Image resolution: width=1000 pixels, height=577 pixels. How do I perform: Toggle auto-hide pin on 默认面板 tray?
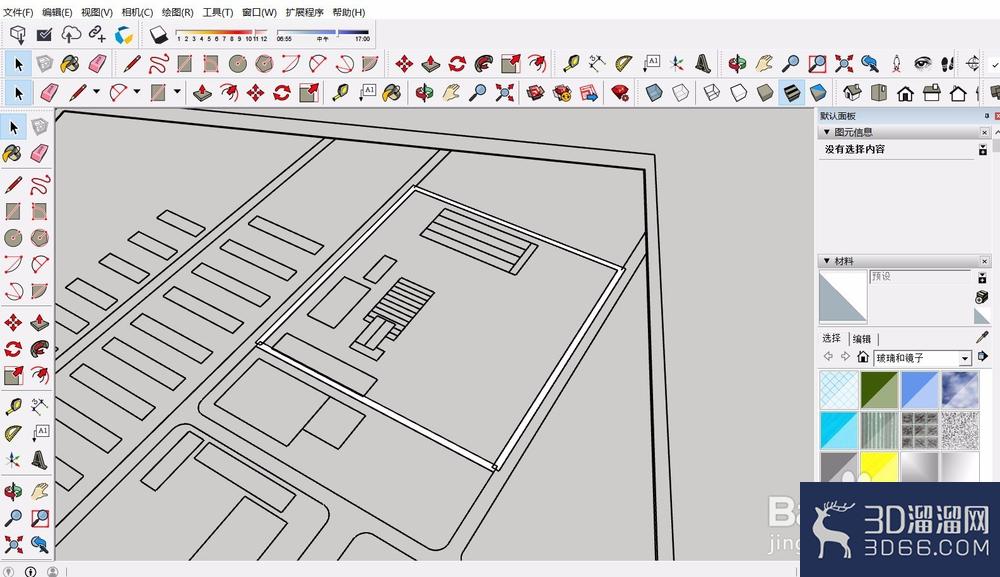click(x=987, y=115)
